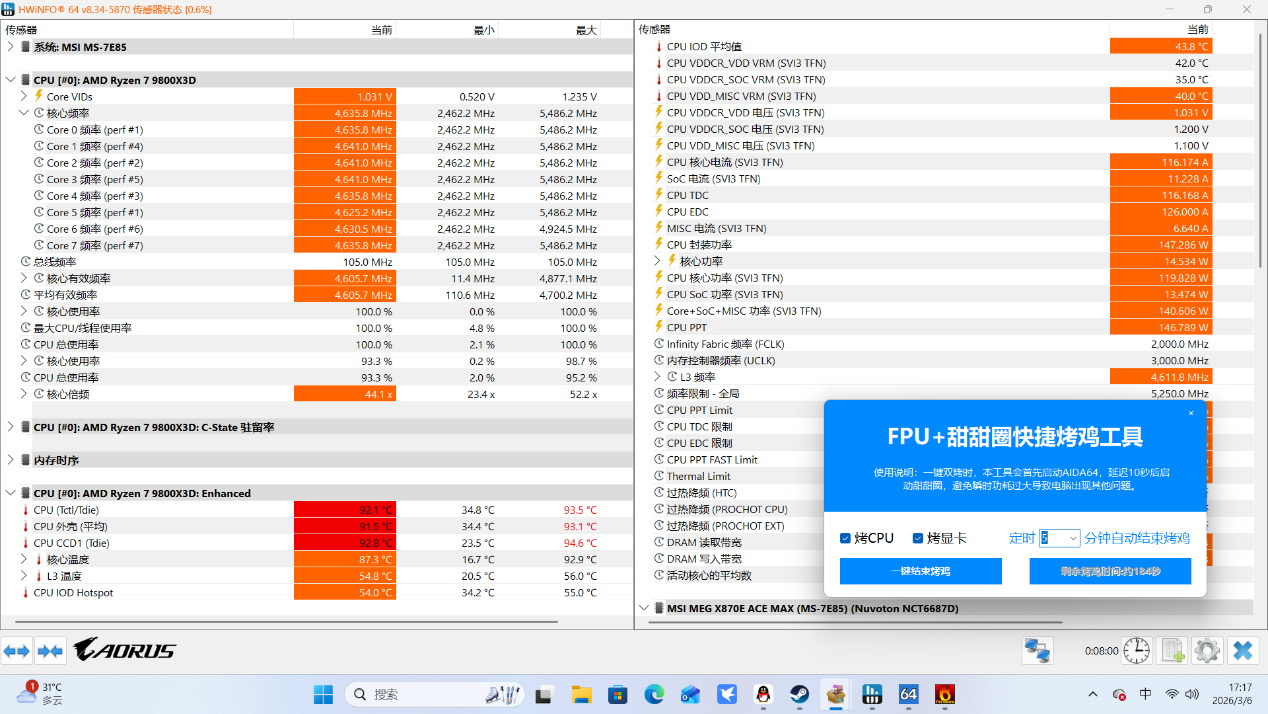Collapse the MSI MEG X870E ACE MAX section
1268x714 pixels.
click(644, 607)
